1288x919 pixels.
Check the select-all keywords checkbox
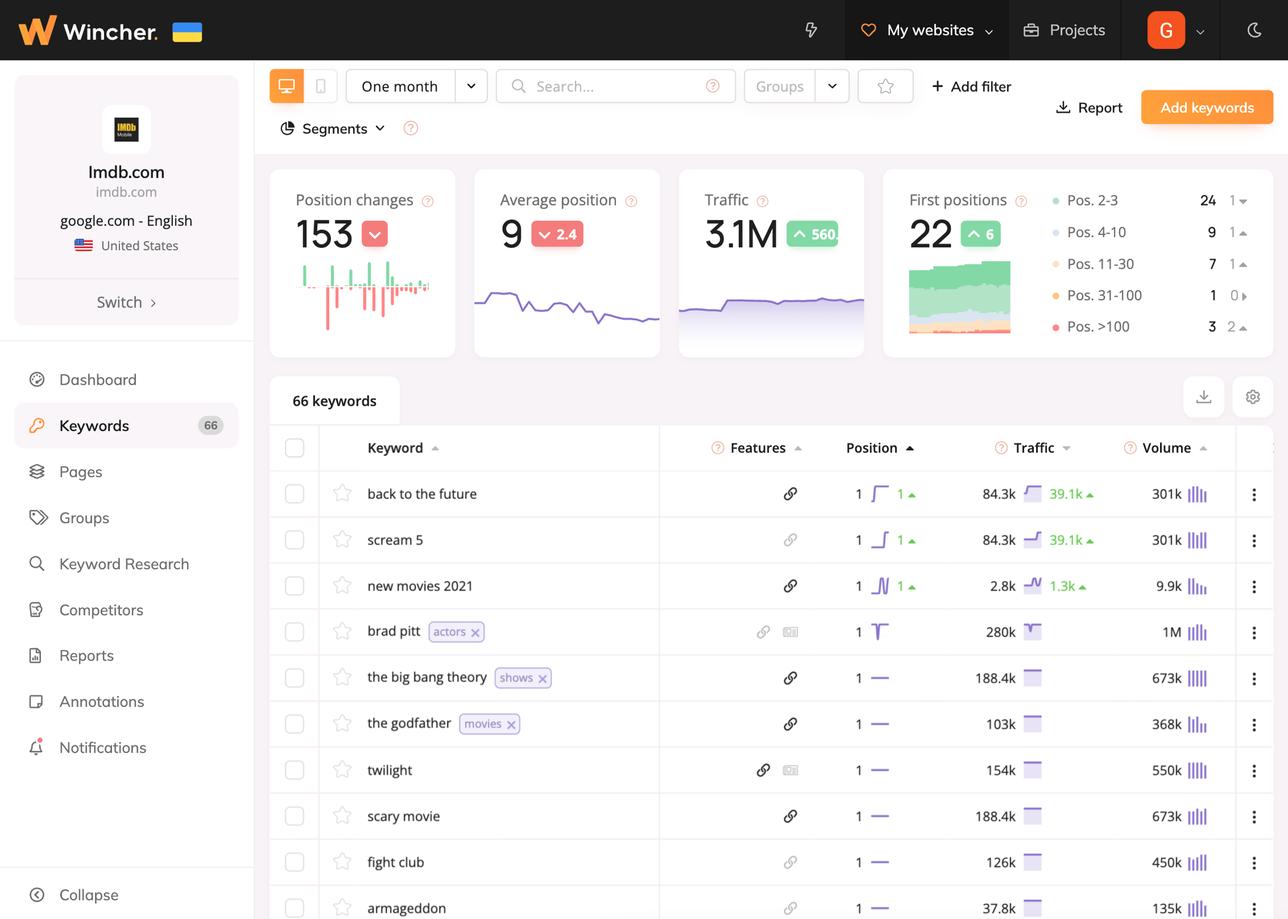(x=294, y=448)
